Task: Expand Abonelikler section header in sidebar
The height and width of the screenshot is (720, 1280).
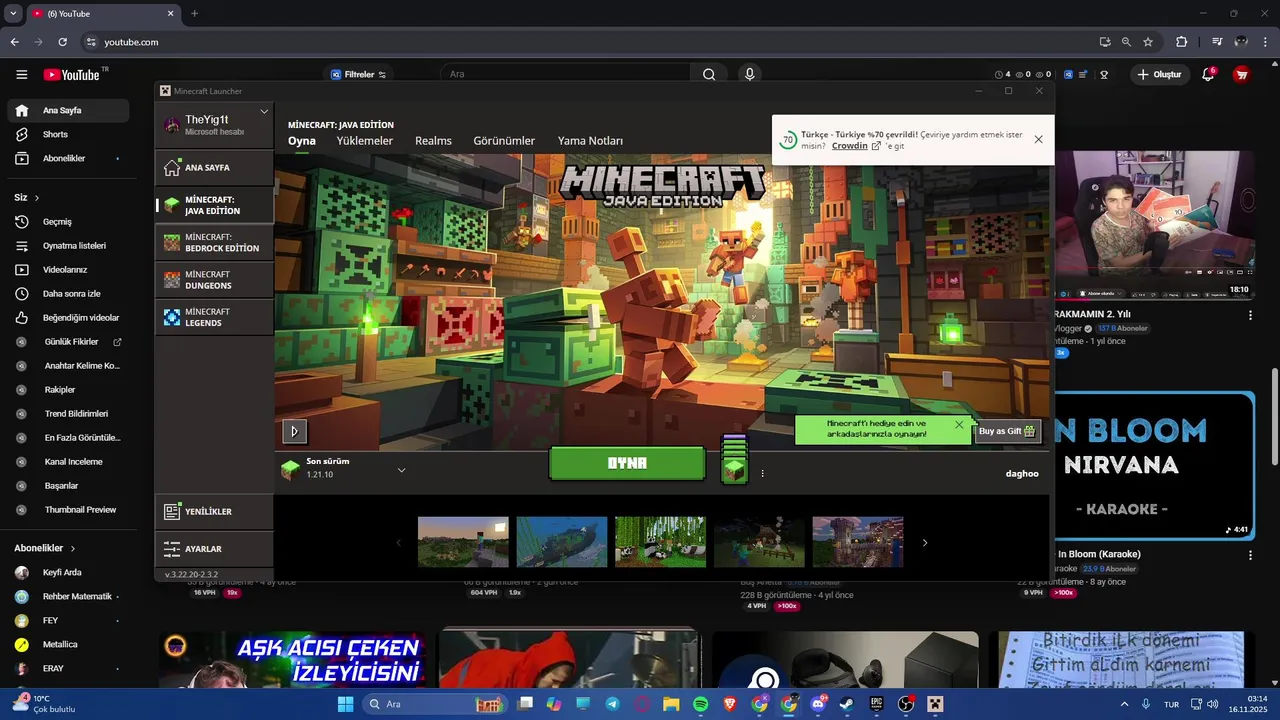Action: tap(45, 548)
